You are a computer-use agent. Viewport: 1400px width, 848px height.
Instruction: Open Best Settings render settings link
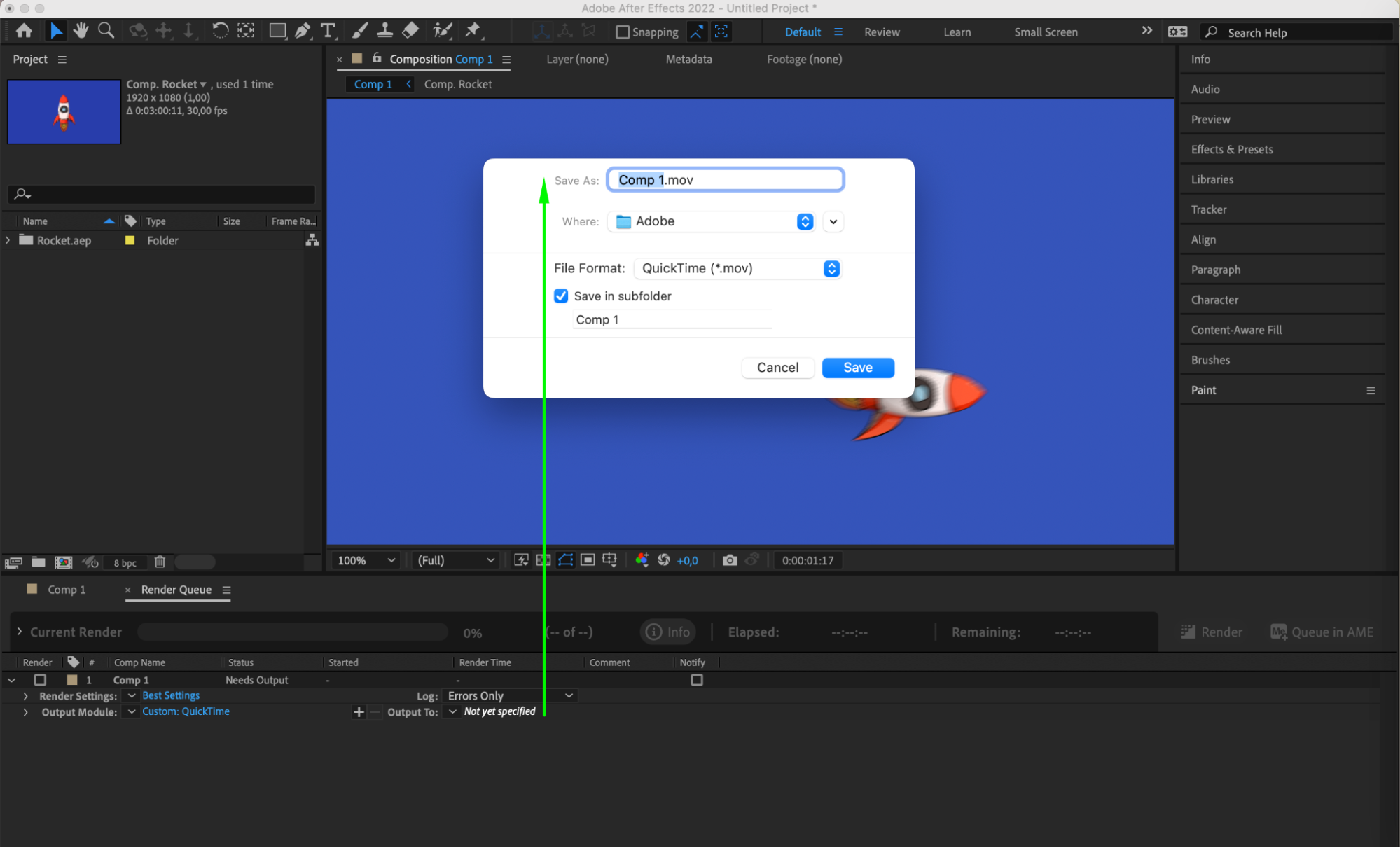[171, 695]
